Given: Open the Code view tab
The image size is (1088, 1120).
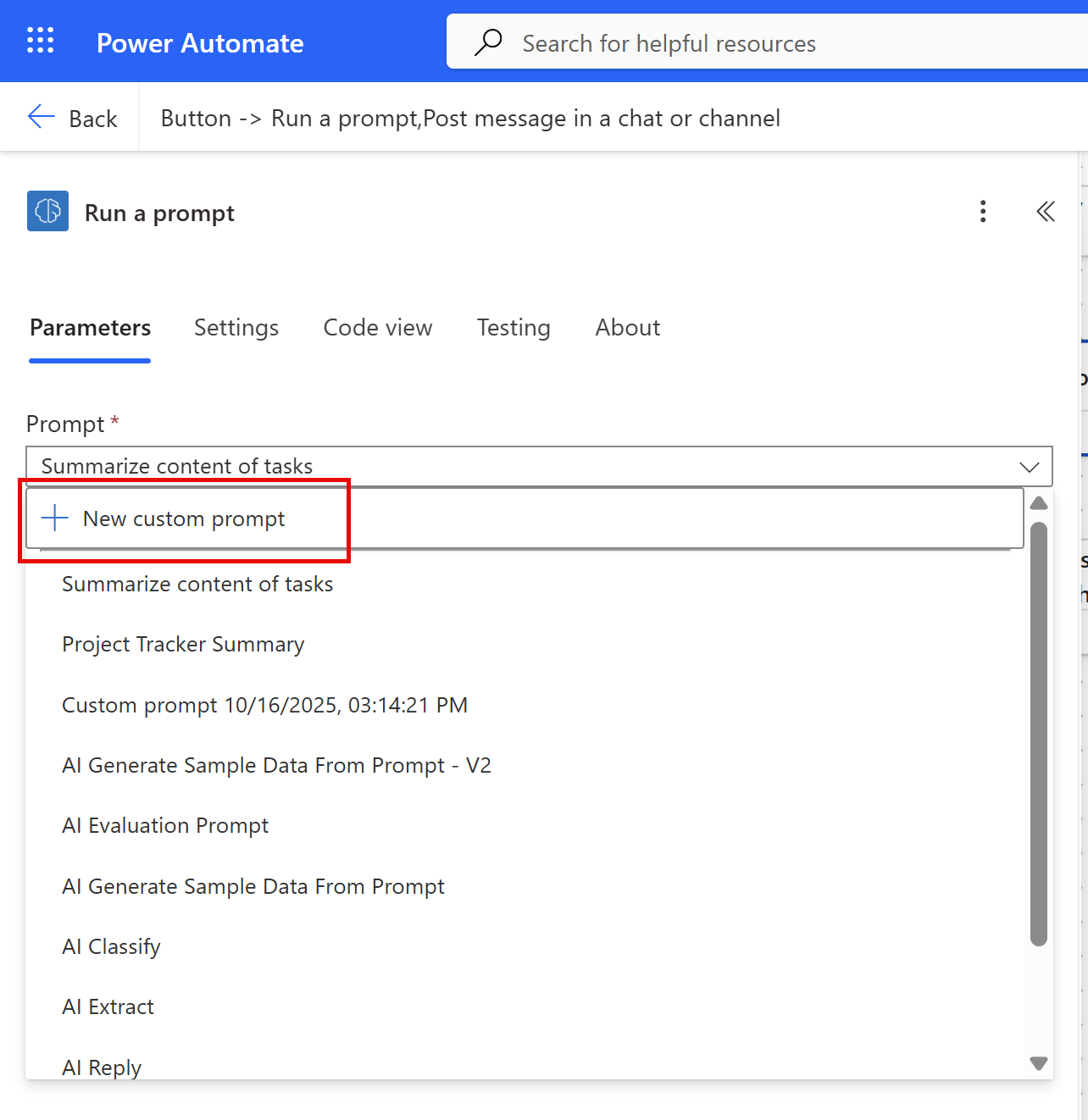Looking at the screenshot, I should pyautogui.click(x=378, y=328).
